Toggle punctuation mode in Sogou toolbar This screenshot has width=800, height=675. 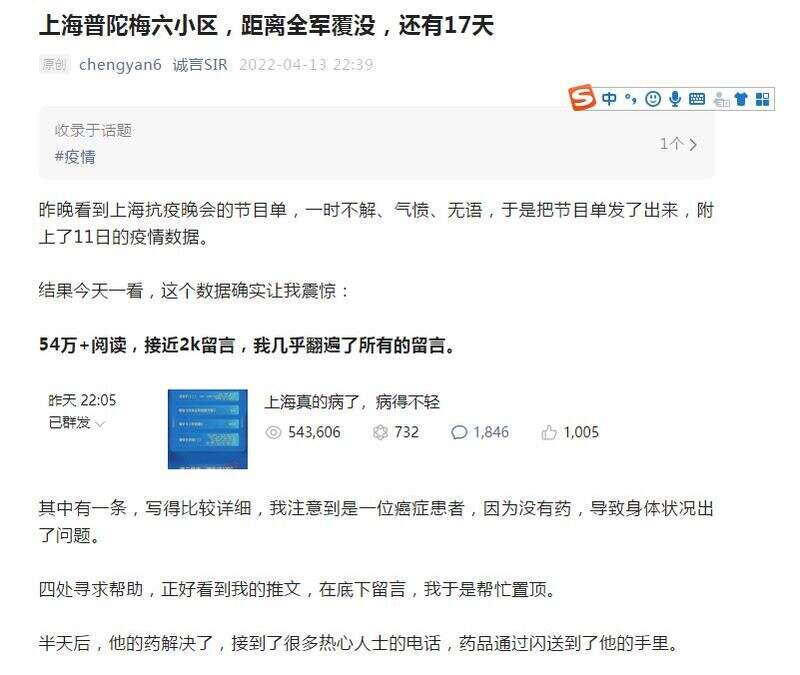[631, 98]
